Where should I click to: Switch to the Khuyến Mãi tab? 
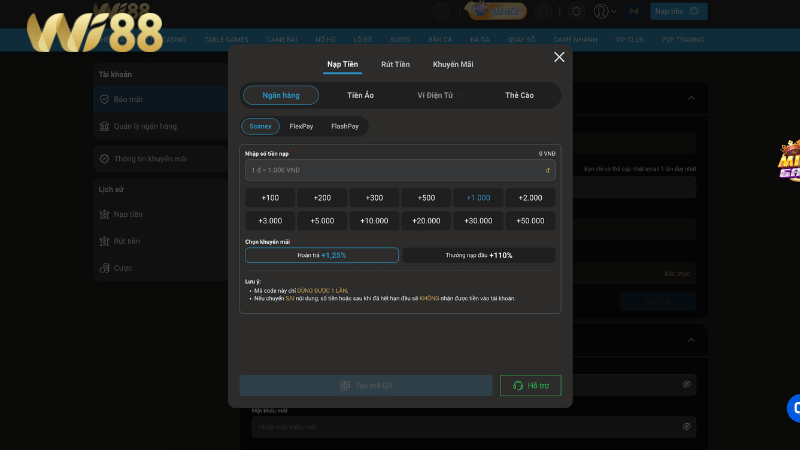[453, 64]
